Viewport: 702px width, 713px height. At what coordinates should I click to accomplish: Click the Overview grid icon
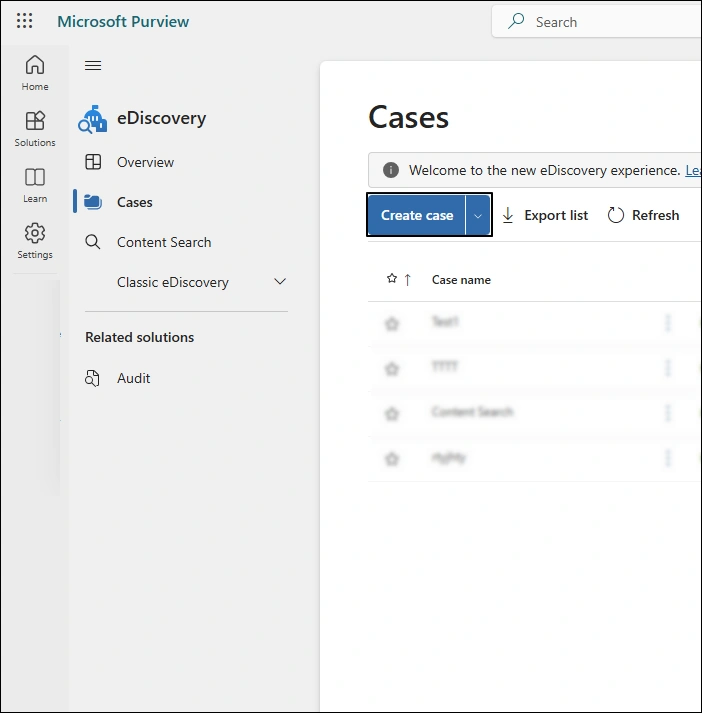point(93,162)
